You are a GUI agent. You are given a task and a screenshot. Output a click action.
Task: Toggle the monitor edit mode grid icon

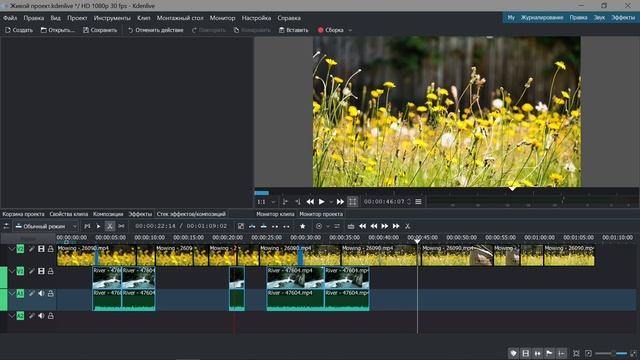tap(353, 202)
